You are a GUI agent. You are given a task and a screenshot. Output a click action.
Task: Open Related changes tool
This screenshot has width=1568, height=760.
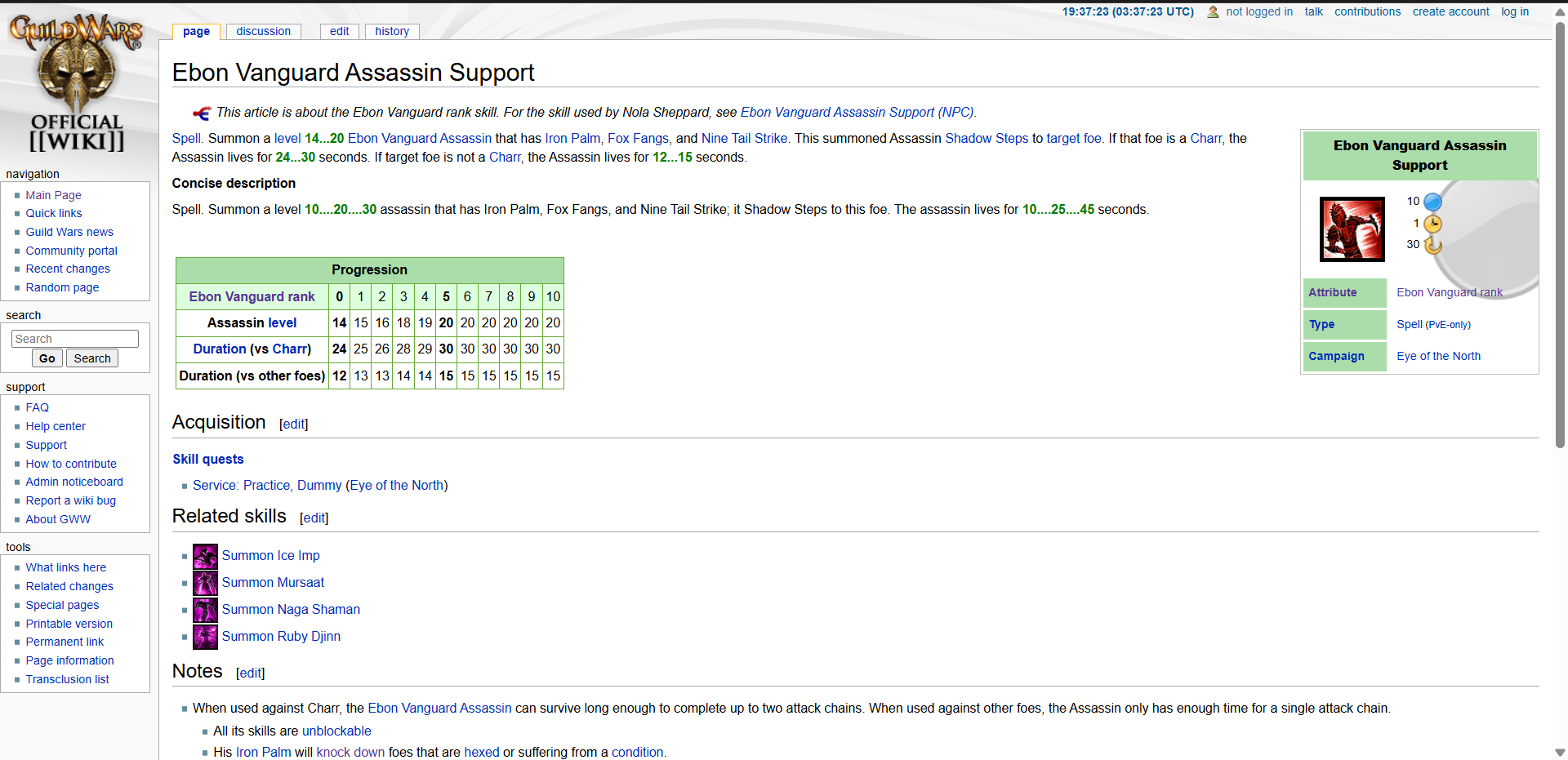(x=69, y=586)
